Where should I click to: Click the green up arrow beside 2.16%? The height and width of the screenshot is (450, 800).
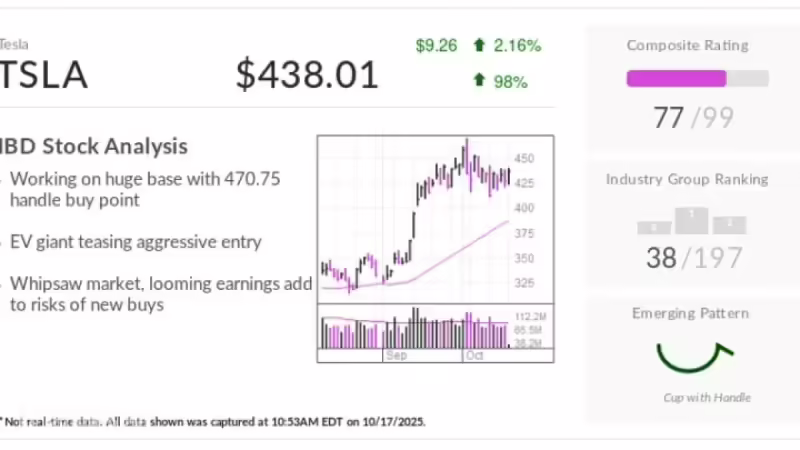[479, 45]
